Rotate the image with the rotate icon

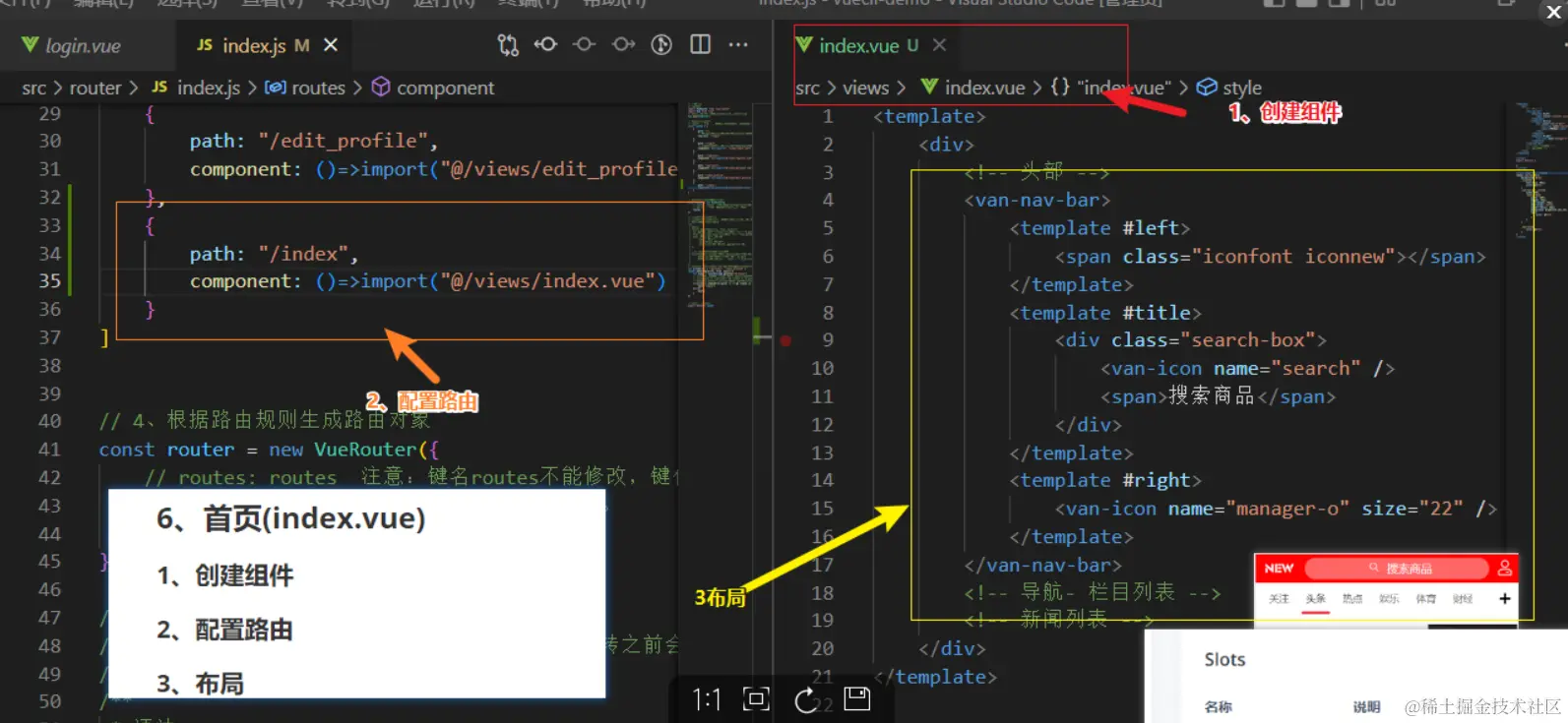click(806, 699)
